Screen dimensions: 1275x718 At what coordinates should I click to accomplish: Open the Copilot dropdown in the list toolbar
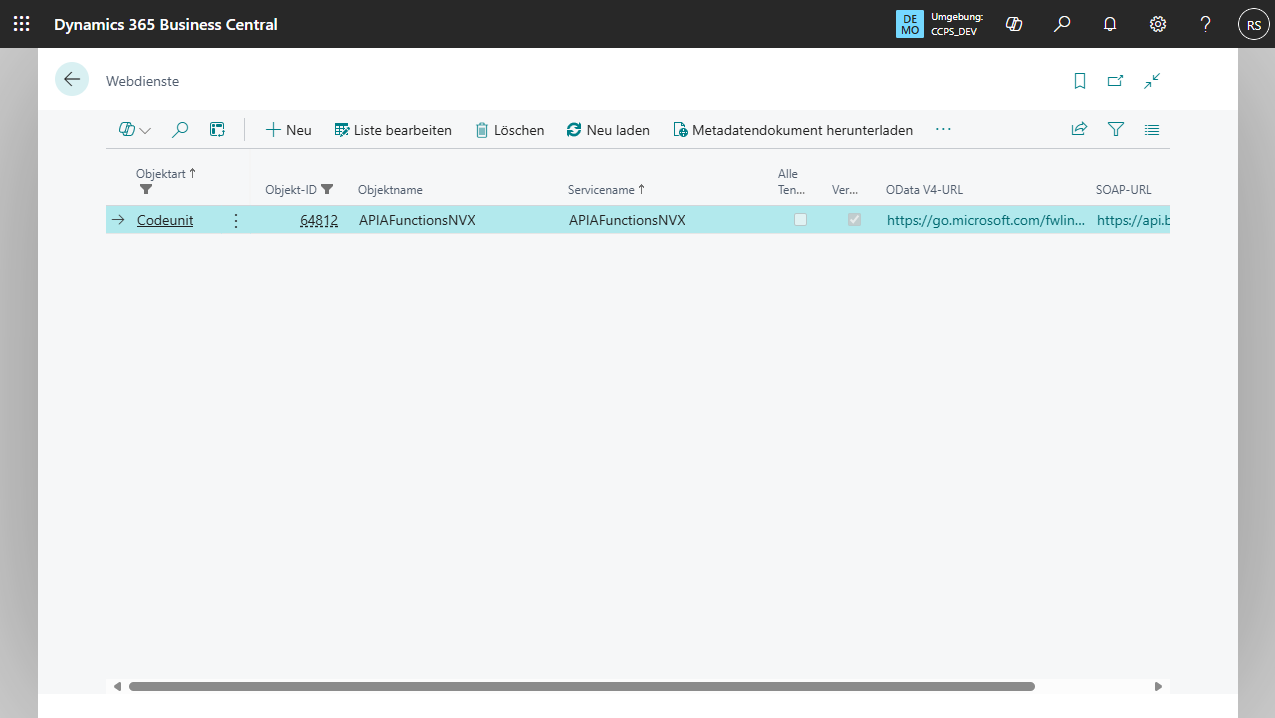(135, 130)
